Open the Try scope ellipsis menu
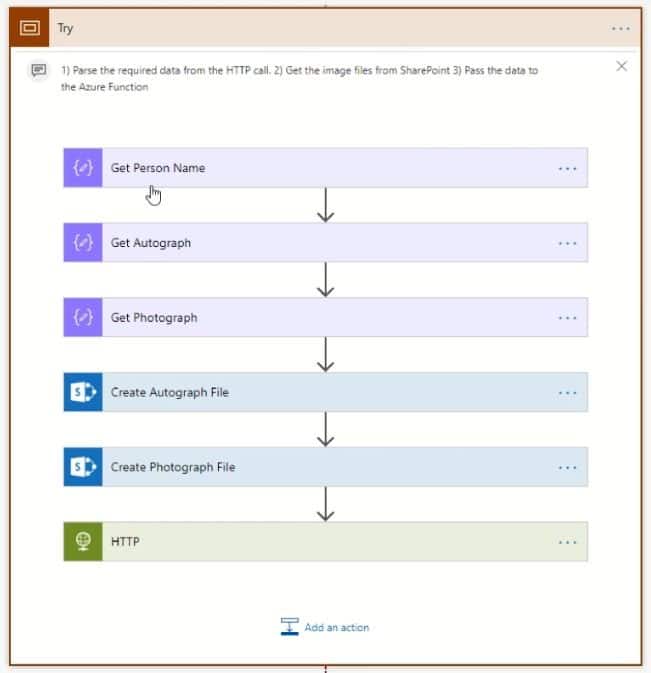This screenshot has width=651, height=673. click(x=621, y=28)
